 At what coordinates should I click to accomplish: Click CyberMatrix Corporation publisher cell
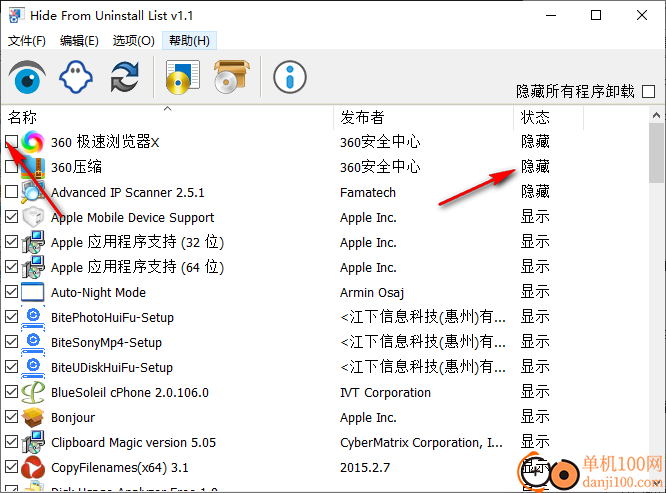[421, 443]
